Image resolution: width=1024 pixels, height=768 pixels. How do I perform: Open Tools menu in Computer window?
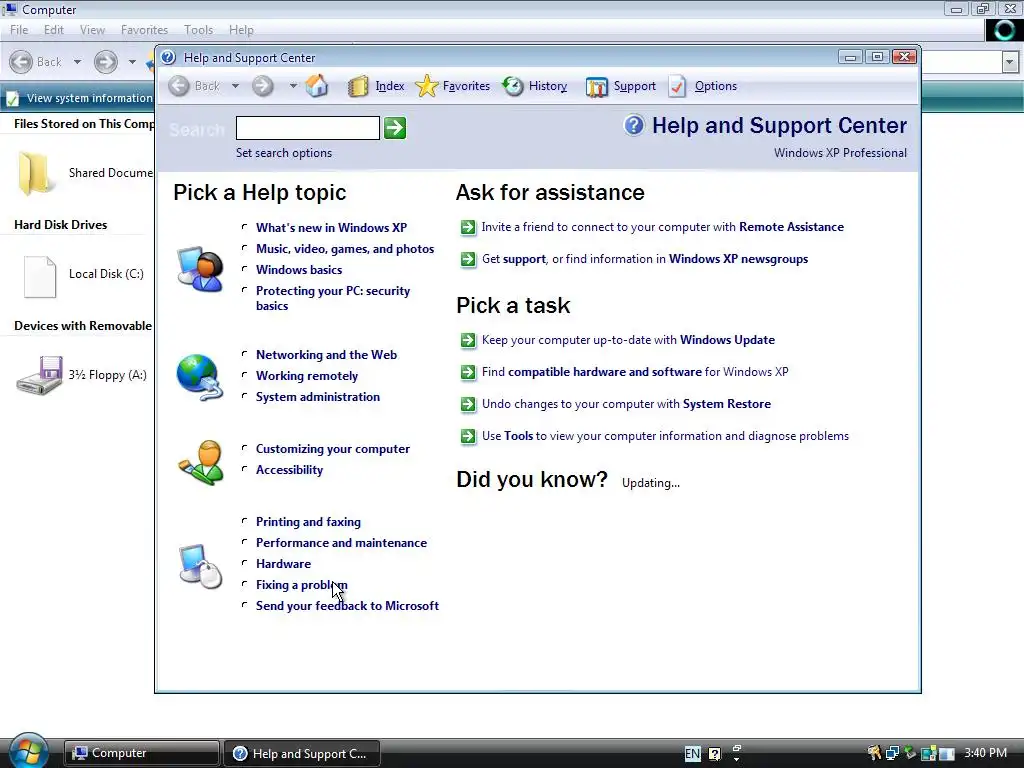(199, 30)
